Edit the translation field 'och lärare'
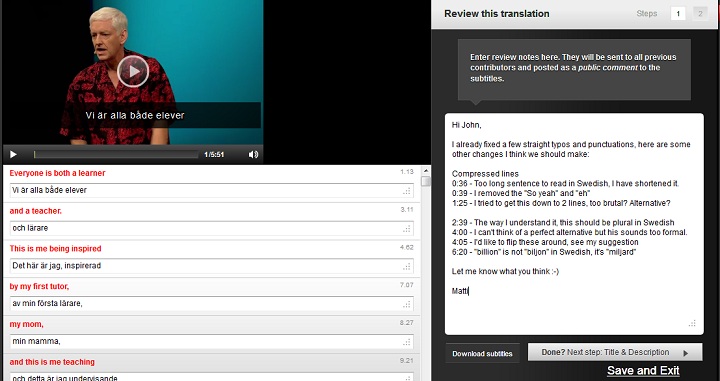Viewport: 720px width, 381px height. [211, 228]
